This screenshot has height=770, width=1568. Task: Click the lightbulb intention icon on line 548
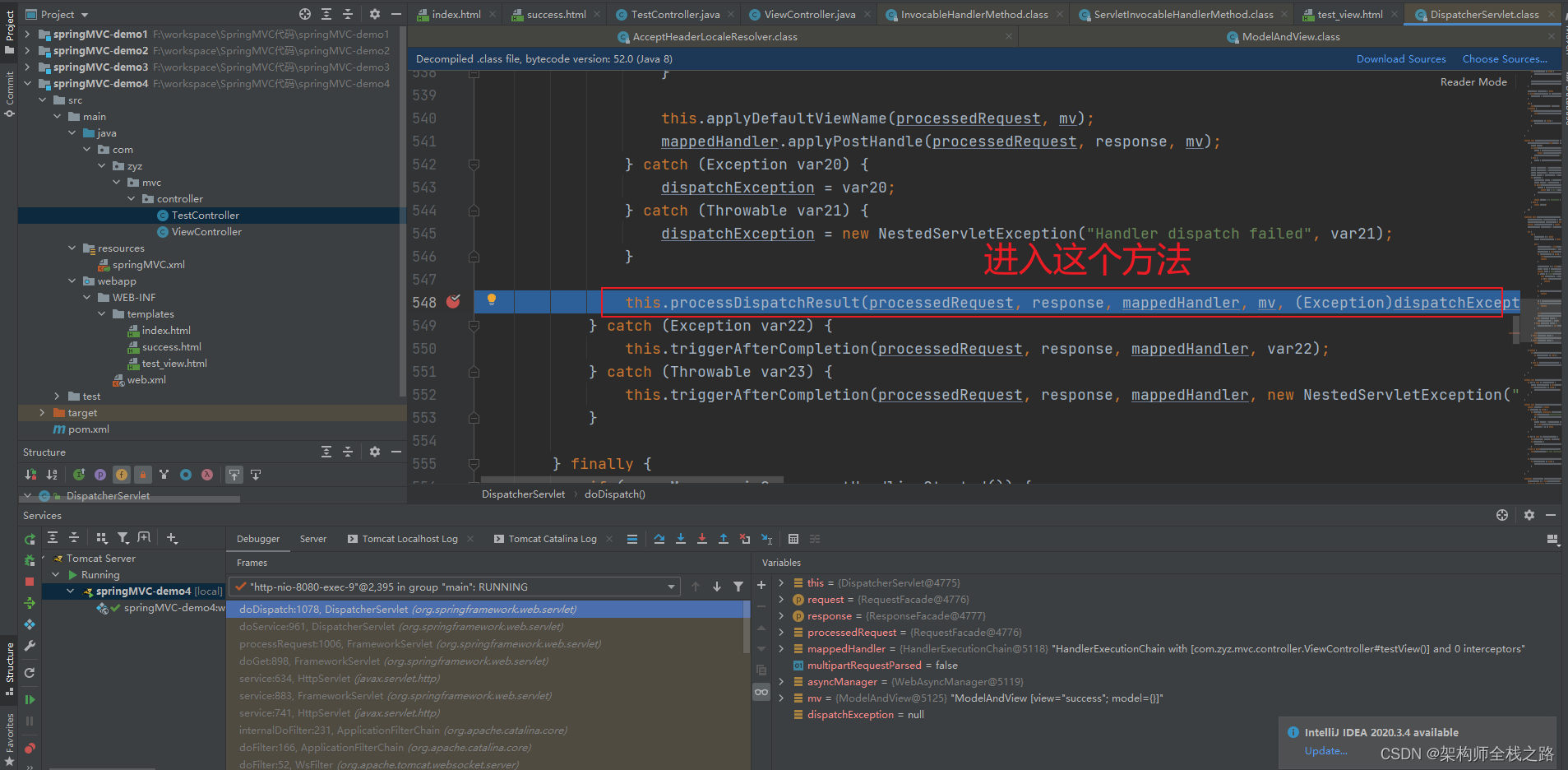coord(492,299)
